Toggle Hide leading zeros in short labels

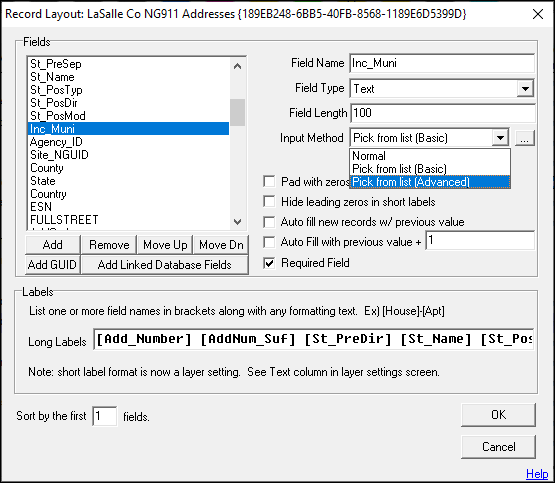[269, 202]
